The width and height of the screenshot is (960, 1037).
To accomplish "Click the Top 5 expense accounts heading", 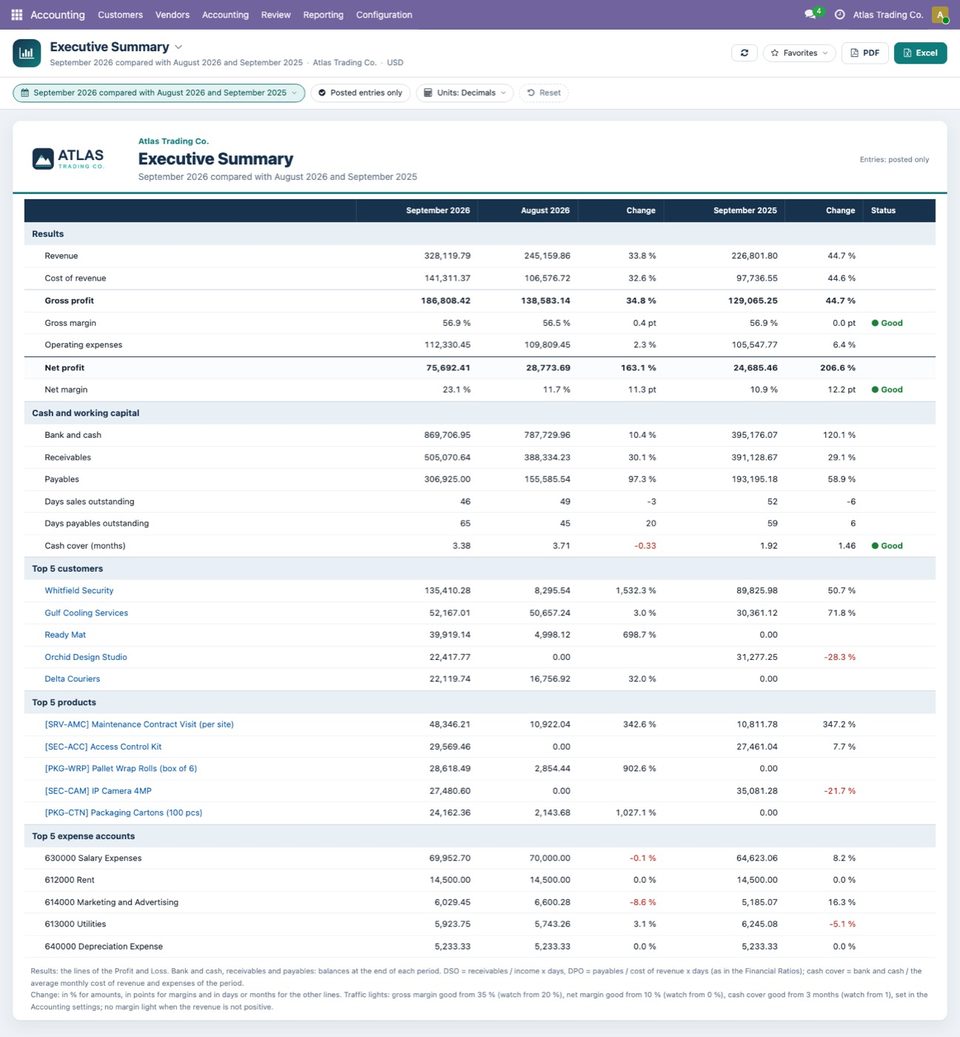I will tap(83, 837).
